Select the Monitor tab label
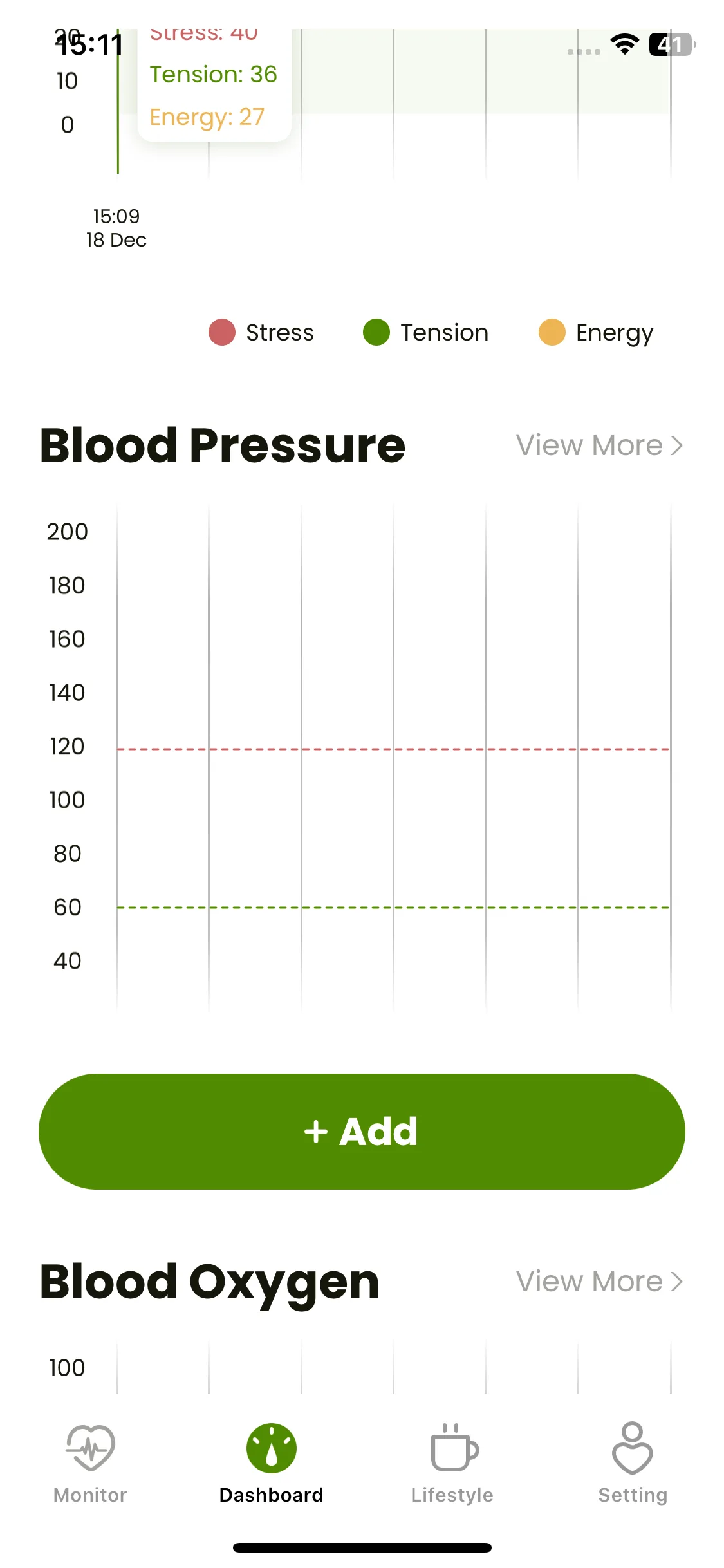 coord(90,1495)
